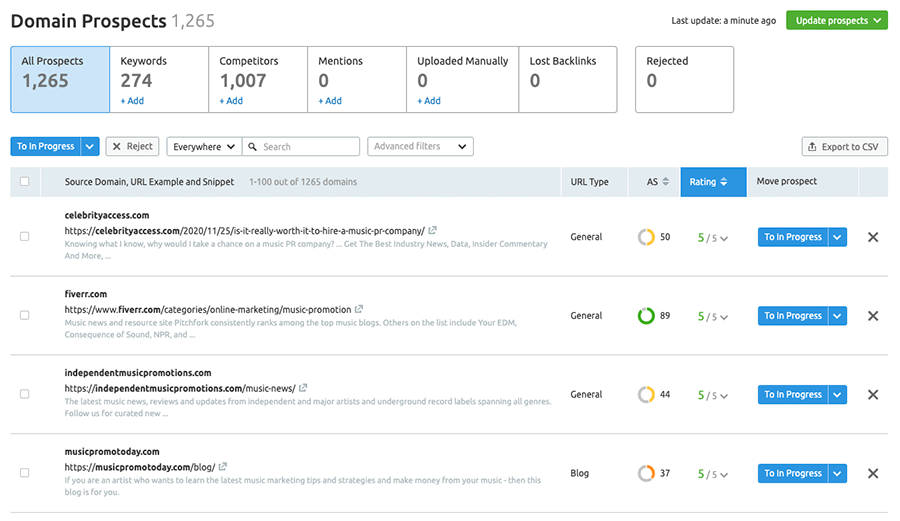Open independentmusicpromotions.com music-news URL

[x=180, y=388]
